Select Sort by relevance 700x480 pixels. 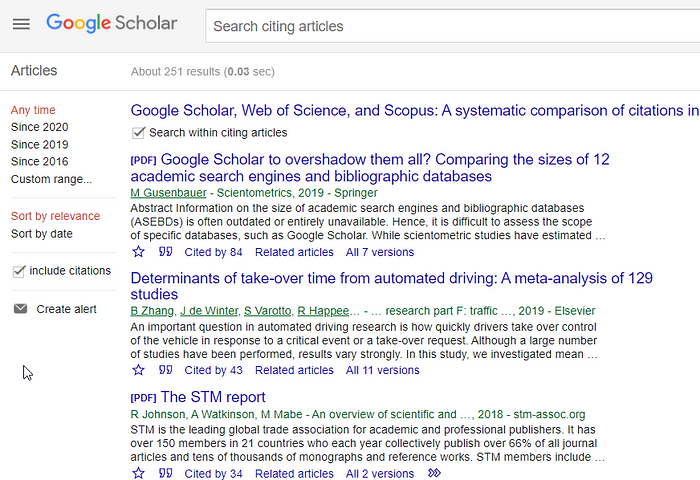click(55, 216)
